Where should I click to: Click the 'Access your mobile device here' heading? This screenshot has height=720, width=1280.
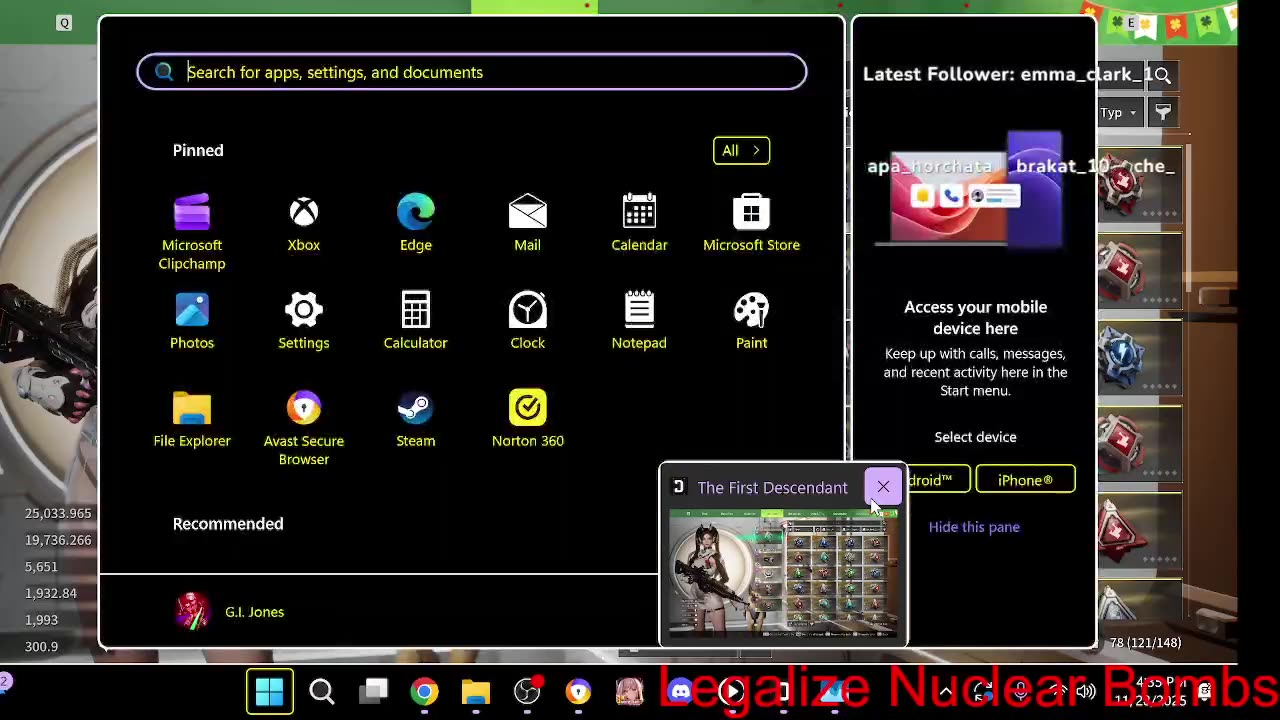pyautogui.click(x=975, y=318)
